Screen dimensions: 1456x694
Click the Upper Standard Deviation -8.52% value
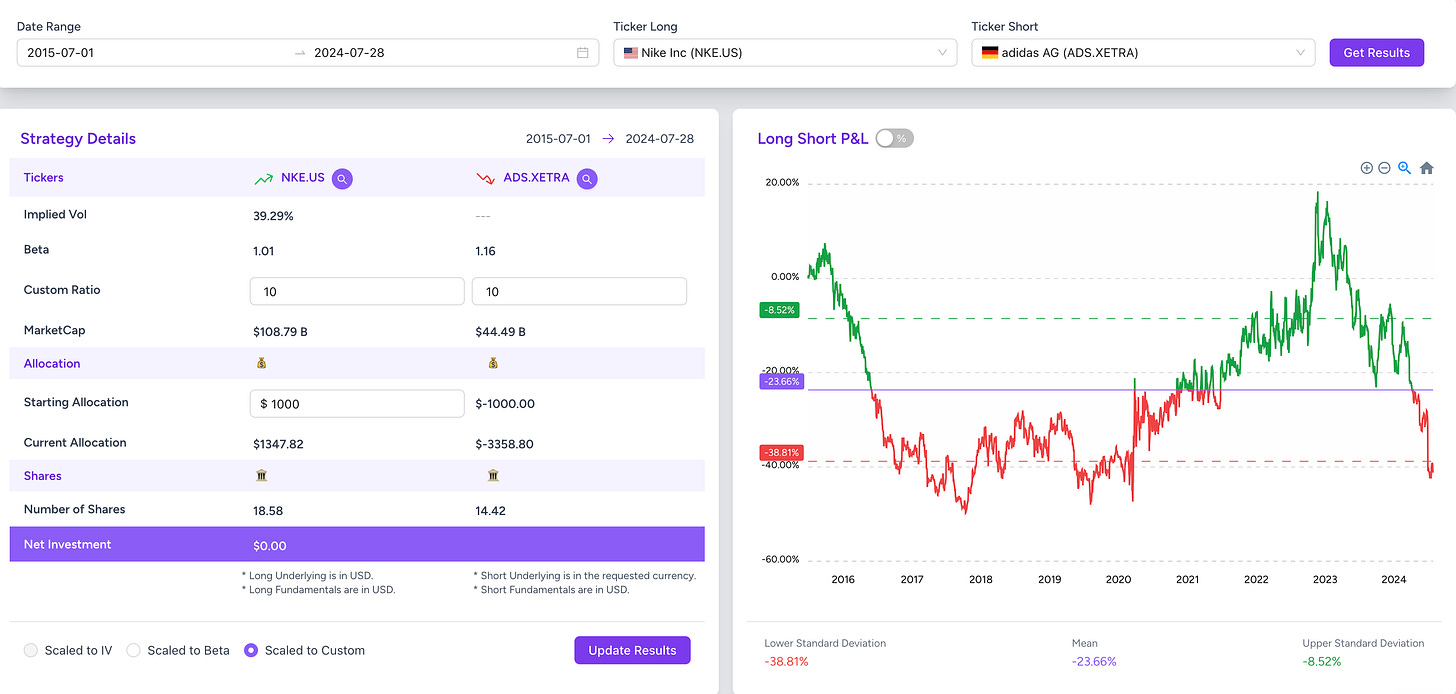[1322, 661]
